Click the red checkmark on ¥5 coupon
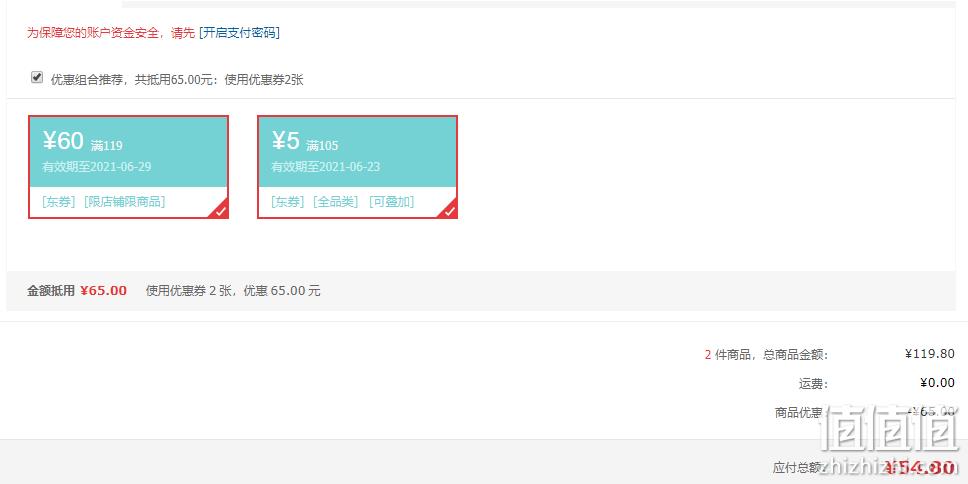The width and height of the screenshot is (968, 484). click(x=449, y=211)
